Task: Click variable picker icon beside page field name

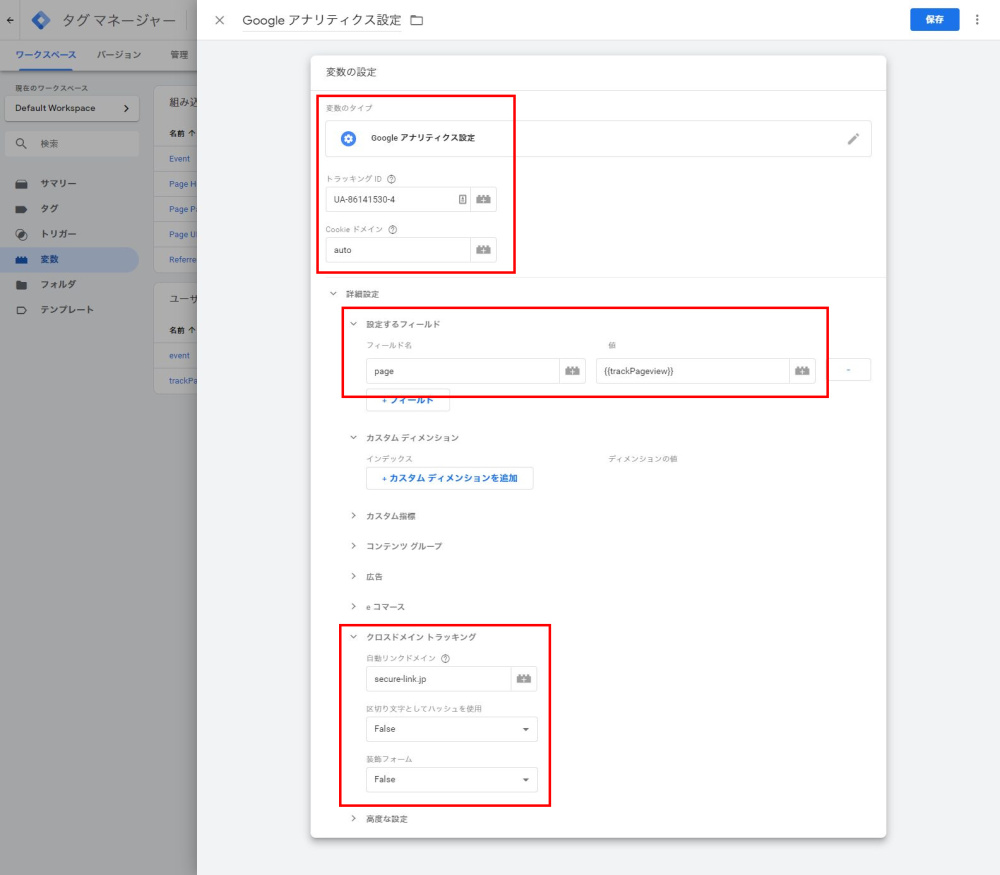Action: tap(572, 371)
